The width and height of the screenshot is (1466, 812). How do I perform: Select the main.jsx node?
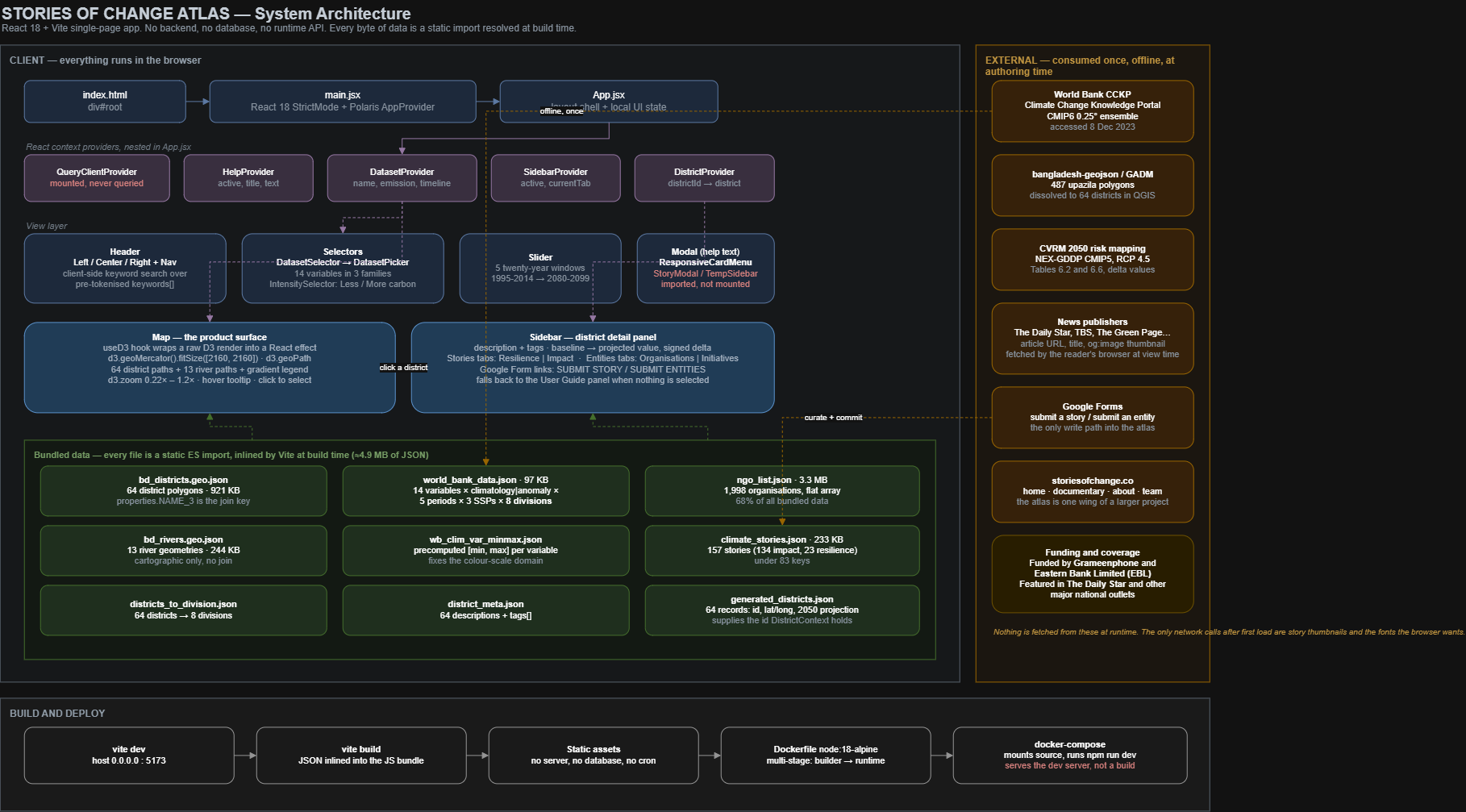point(343,102)
